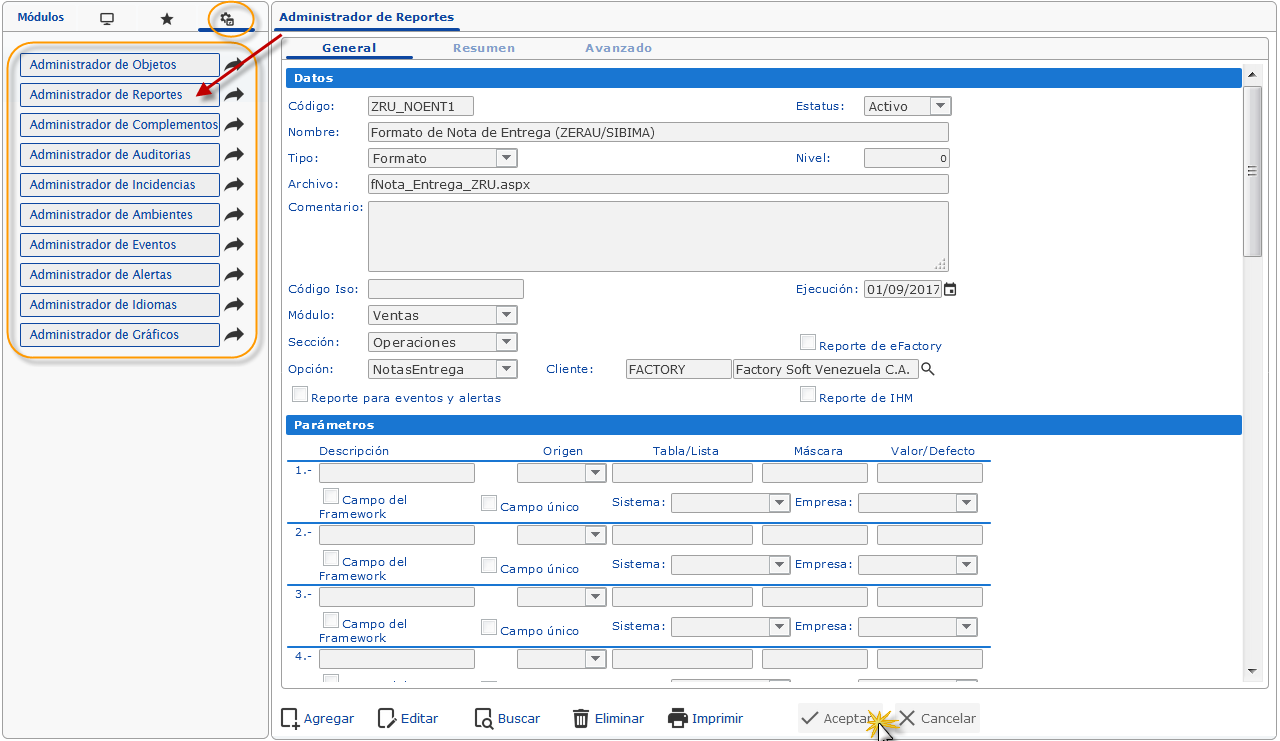Click the Comentario text area
Viewport: 1280px width, 741px height.
(657, 236)
